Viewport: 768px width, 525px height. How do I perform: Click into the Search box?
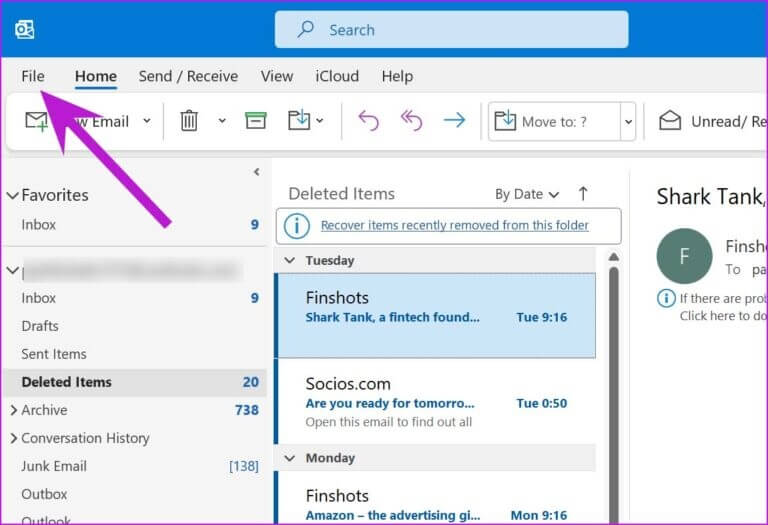click(x=451, y=29)
